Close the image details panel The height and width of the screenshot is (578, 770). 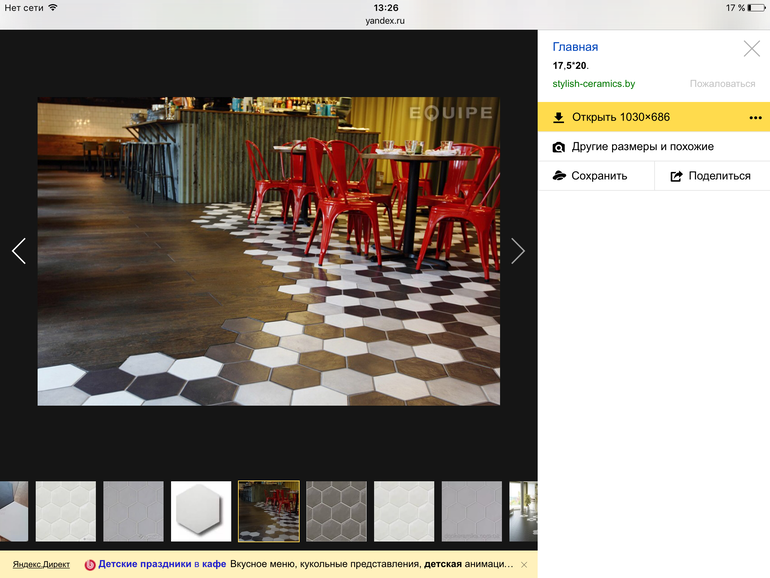(751, 48)
